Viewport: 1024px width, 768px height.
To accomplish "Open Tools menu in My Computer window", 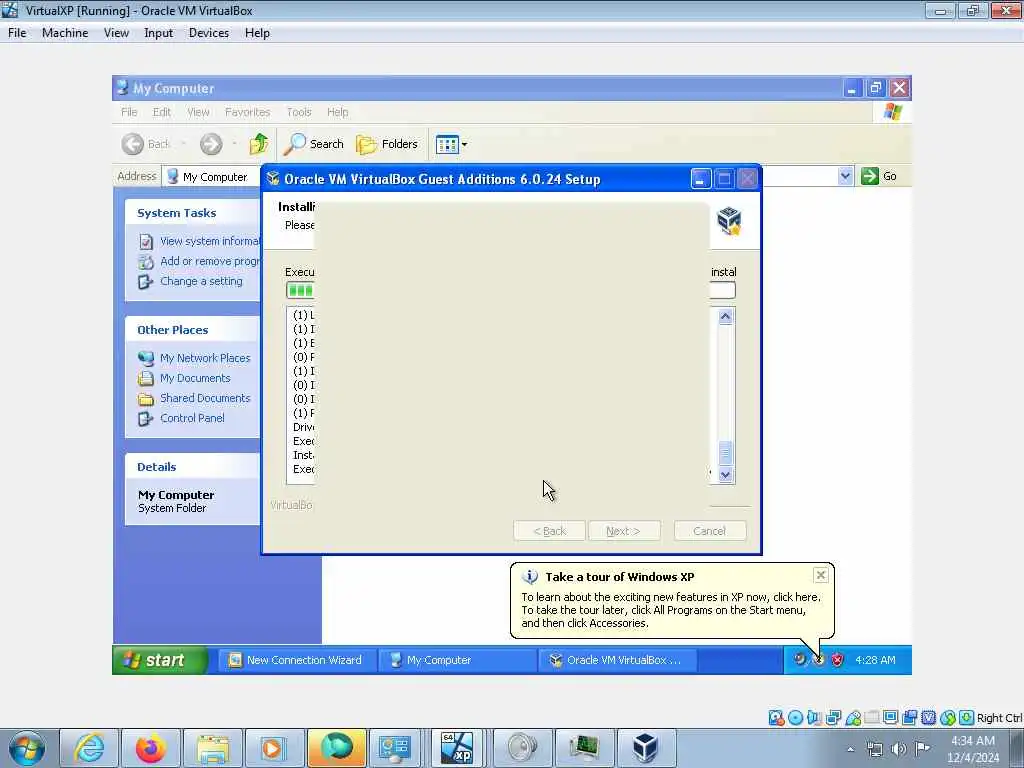I will [x=298, y=112].
